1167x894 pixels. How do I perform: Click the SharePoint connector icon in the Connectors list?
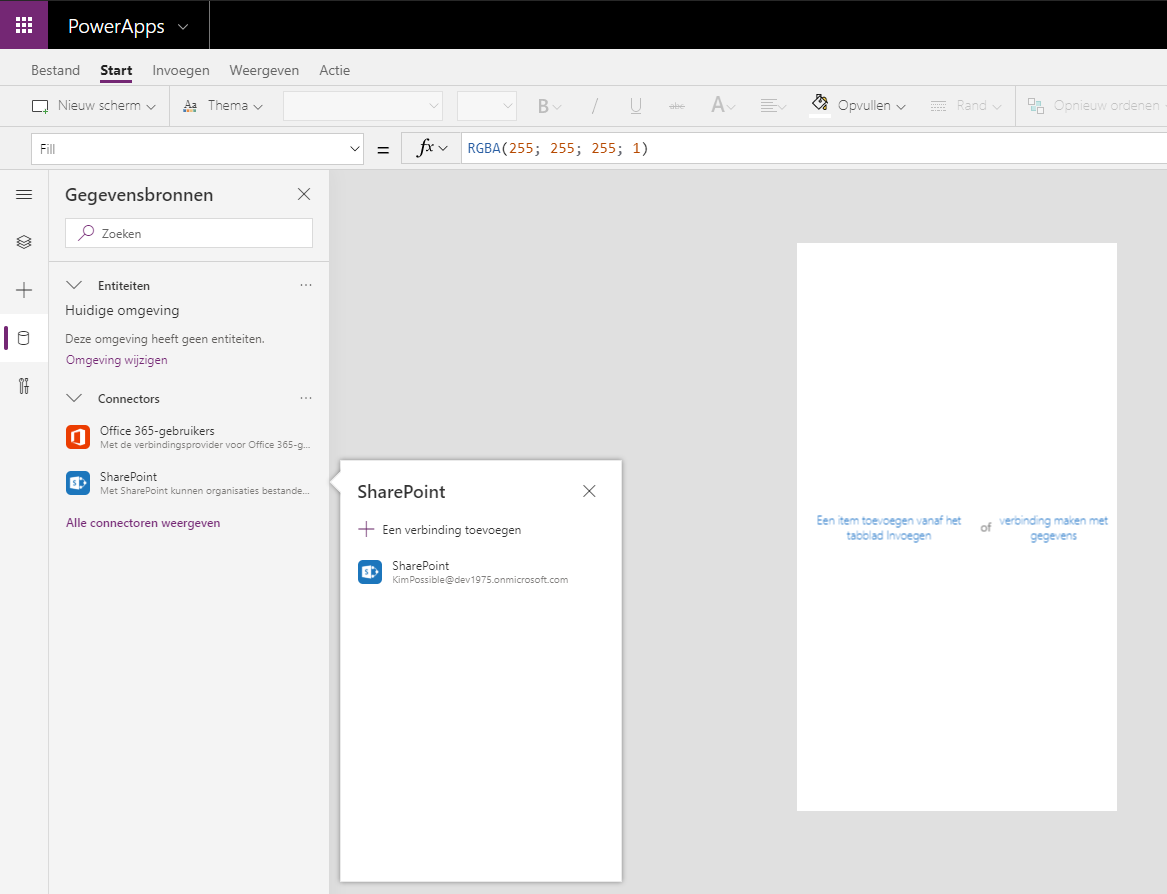pyautogui.click(x=78, y=483)
